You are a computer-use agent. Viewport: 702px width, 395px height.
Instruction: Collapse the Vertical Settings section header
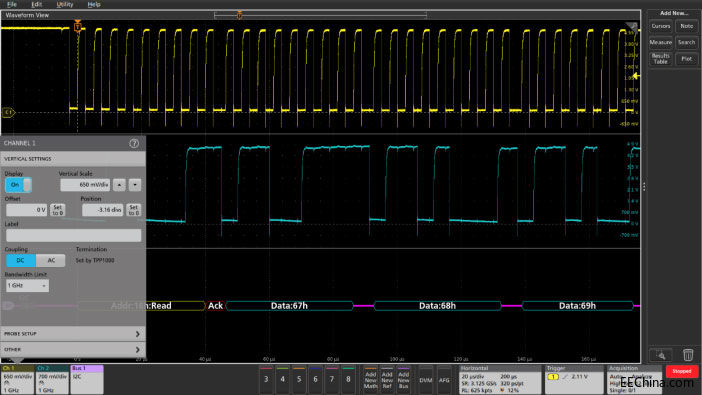pos(73,159)
